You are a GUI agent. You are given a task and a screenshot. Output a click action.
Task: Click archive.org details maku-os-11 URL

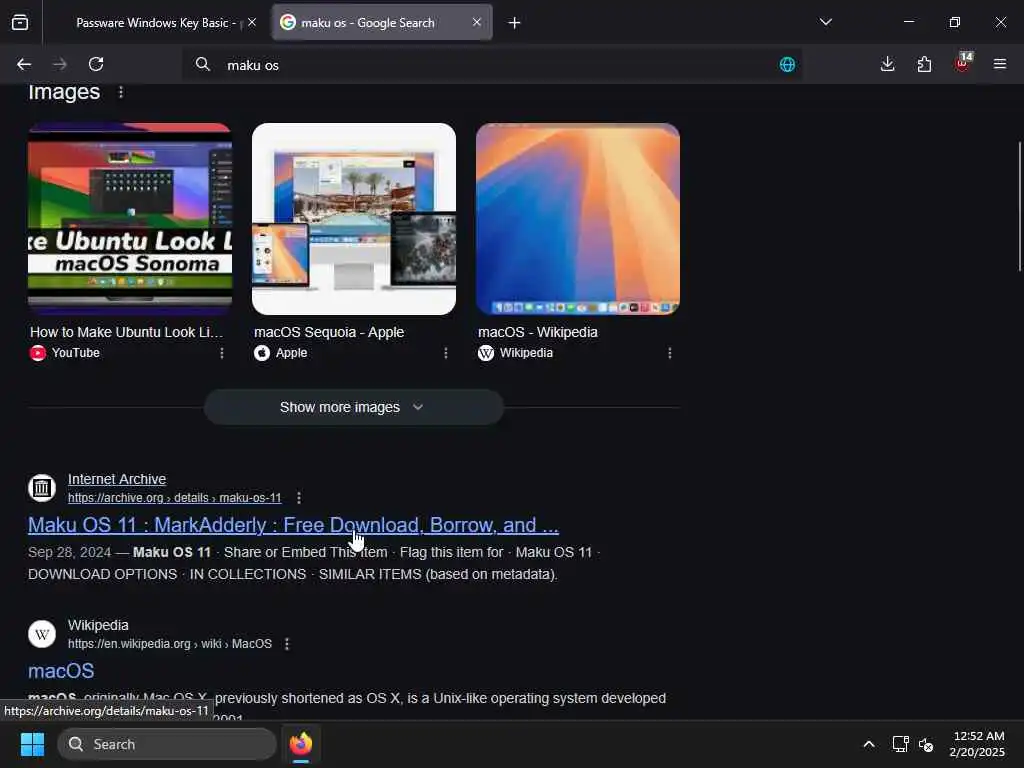point(174,498)
